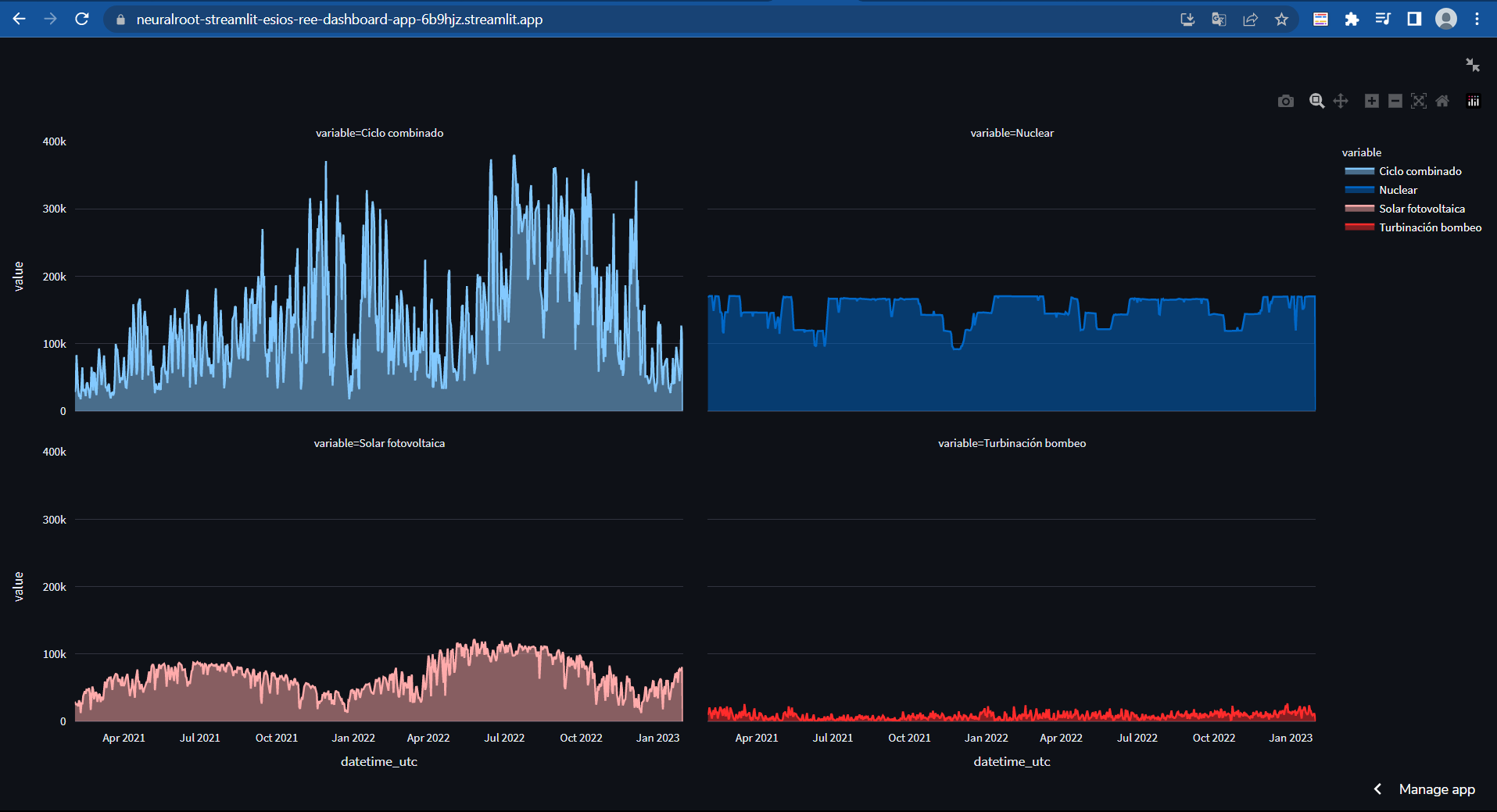
Task: Click the 200k label on Solar fotovoltaica axis
Action: [55, 587]
